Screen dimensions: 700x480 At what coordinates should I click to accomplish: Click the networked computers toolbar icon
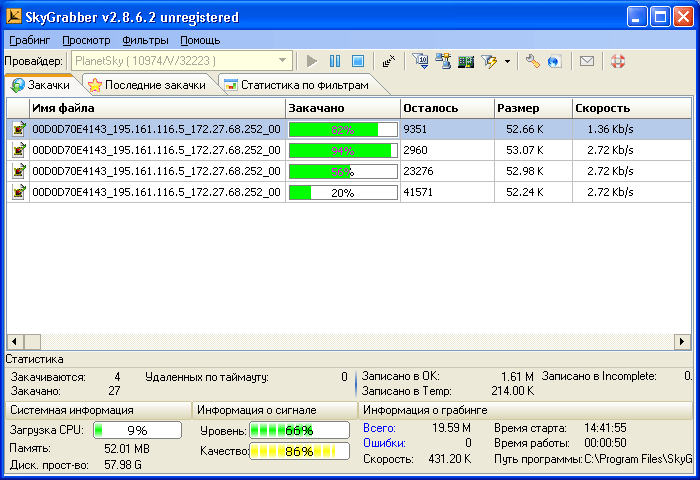point(443,61)
